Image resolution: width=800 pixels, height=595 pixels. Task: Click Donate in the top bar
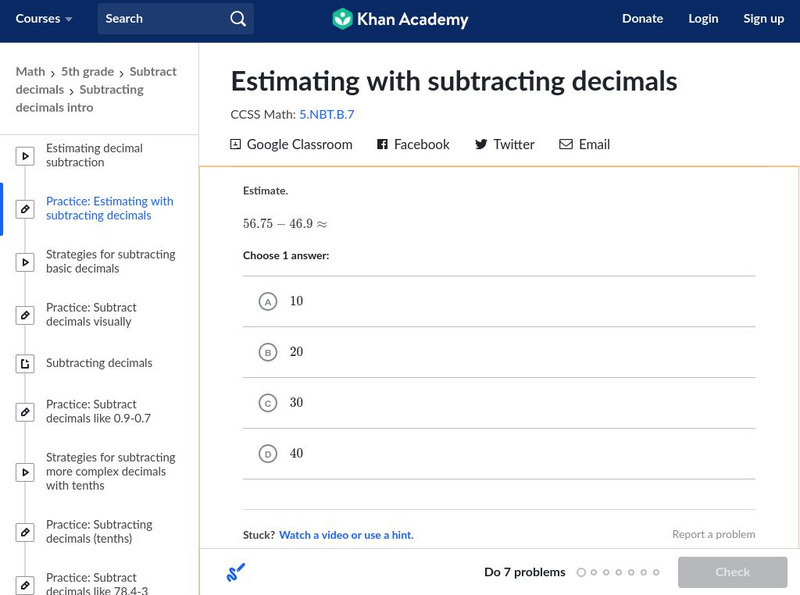(642, 19)
